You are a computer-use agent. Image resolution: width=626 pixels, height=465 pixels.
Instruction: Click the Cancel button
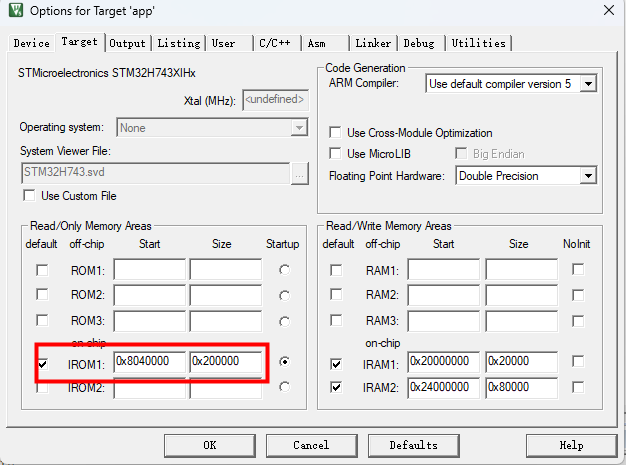pyautogui.click(x=311, y=445)
